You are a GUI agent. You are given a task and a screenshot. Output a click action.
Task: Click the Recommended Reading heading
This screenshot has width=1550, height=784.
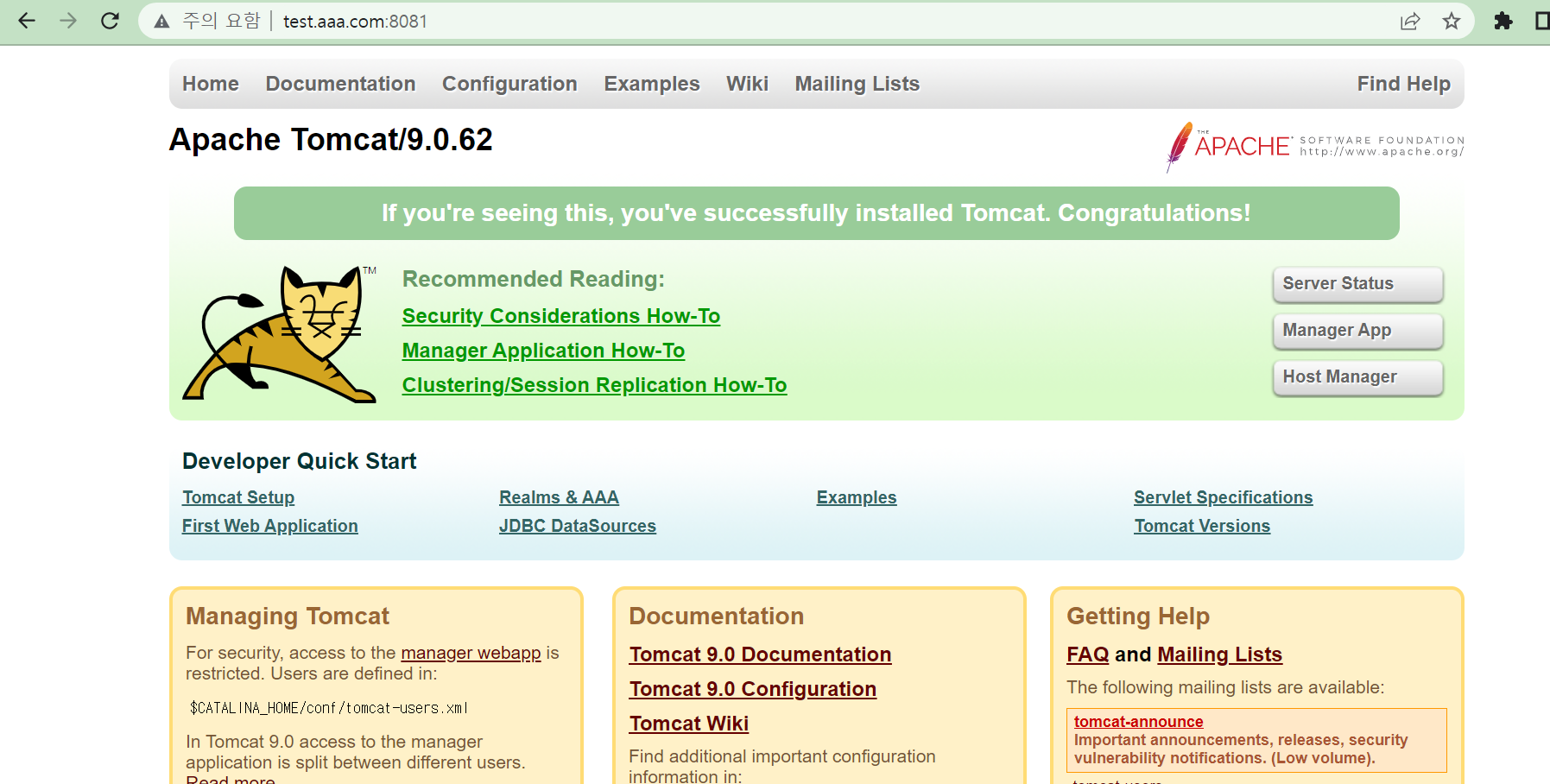click(534, 279)
